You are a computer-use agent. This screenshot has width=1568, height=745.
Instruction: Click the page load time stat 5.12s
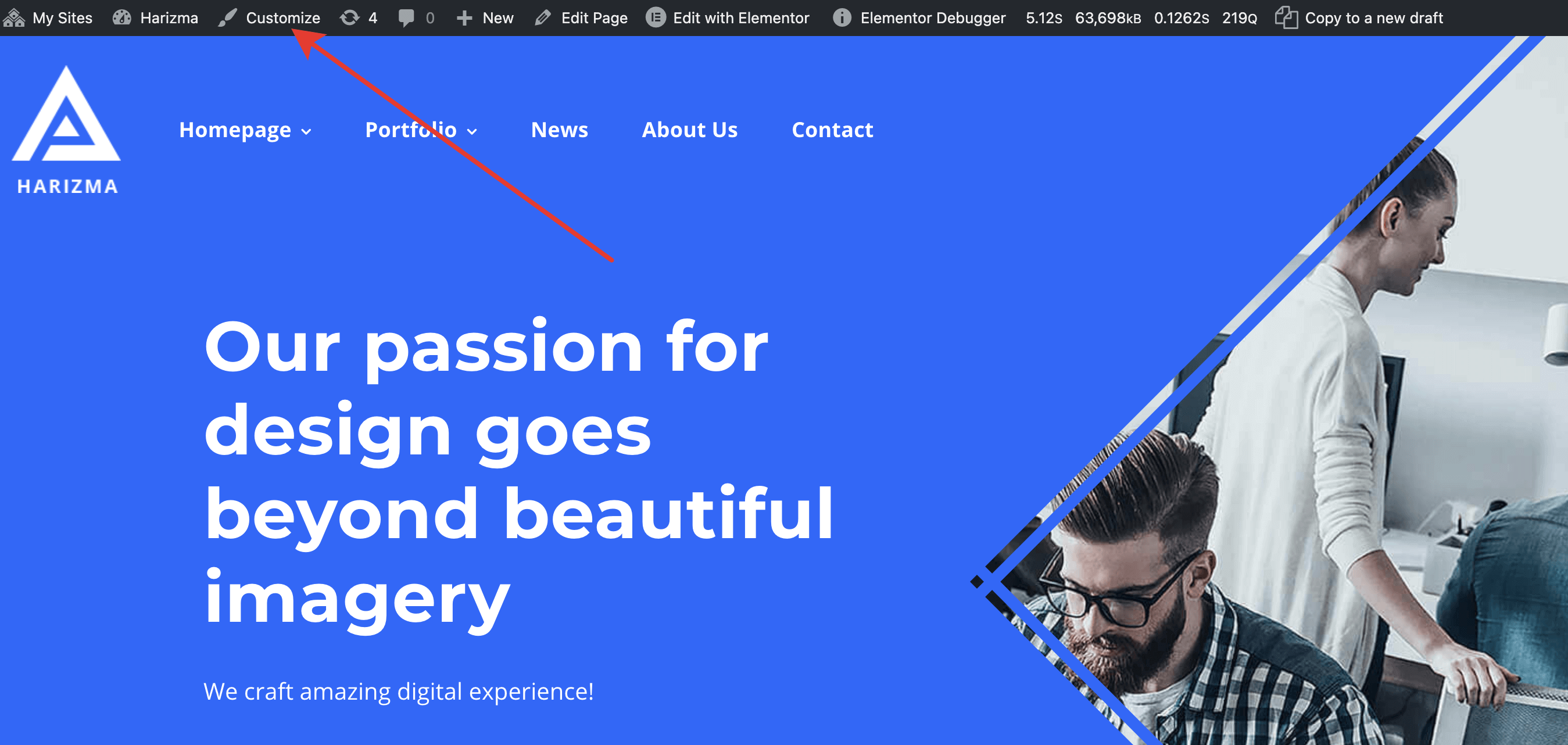1044,18
